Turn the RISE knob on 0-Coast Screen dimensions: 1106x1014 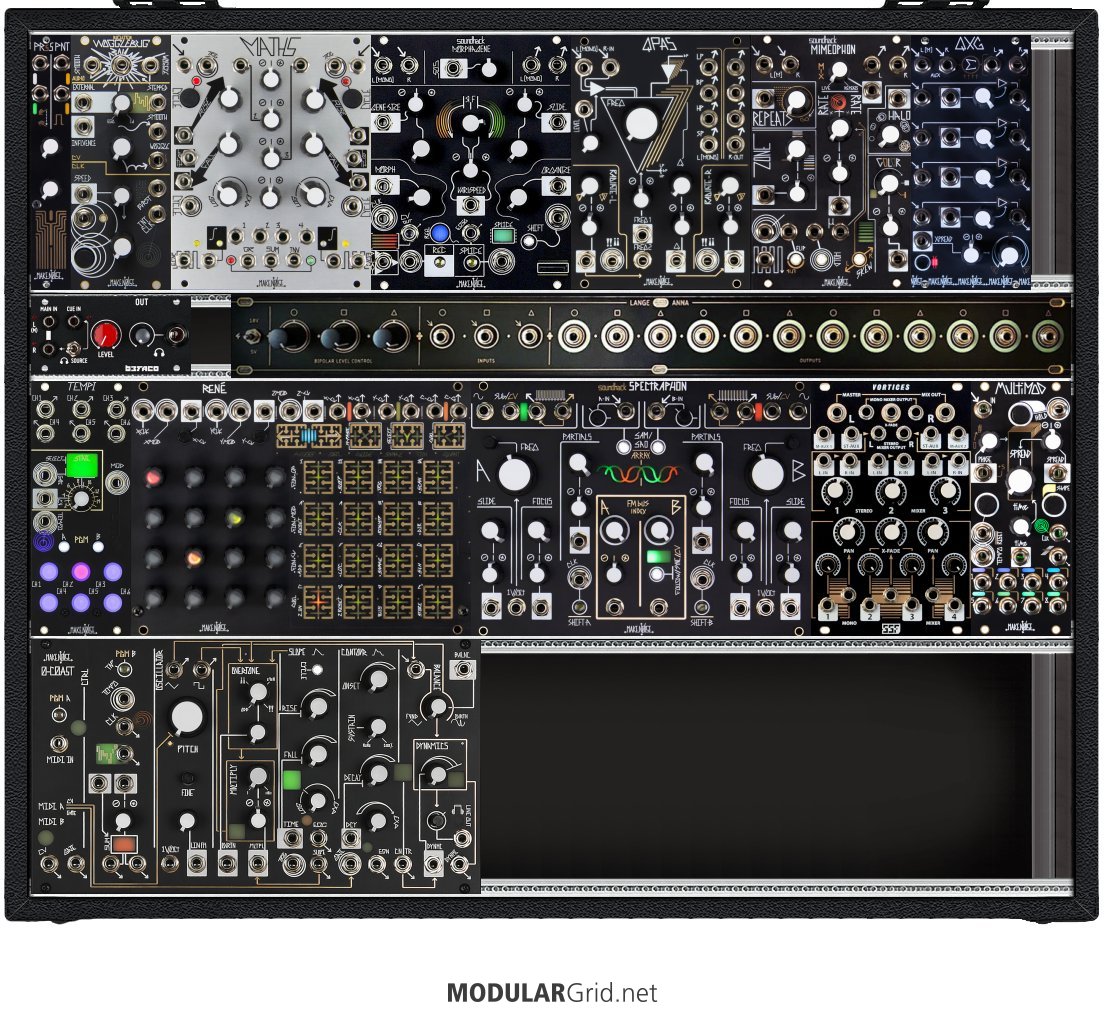click(x=319, y=705)
